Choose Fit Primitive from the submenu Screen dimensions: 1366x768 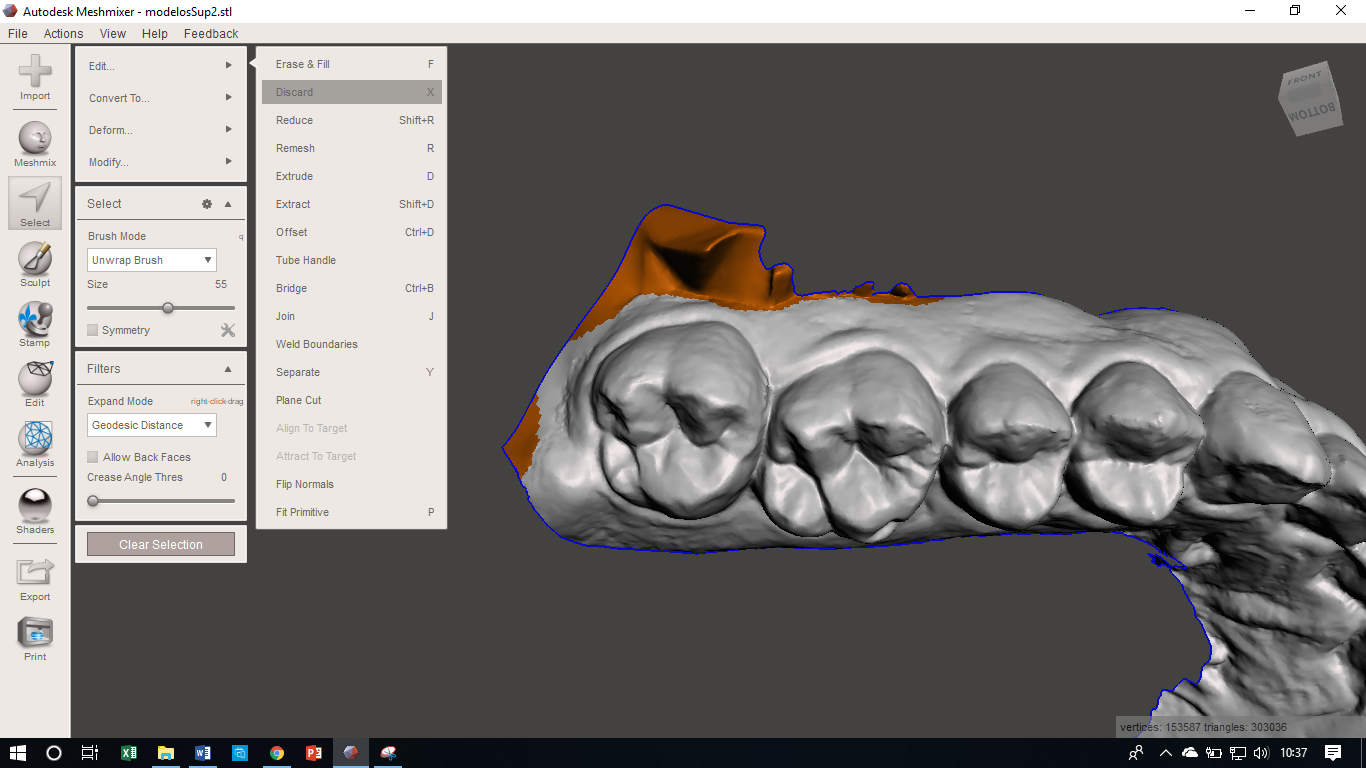coord(352,512)
